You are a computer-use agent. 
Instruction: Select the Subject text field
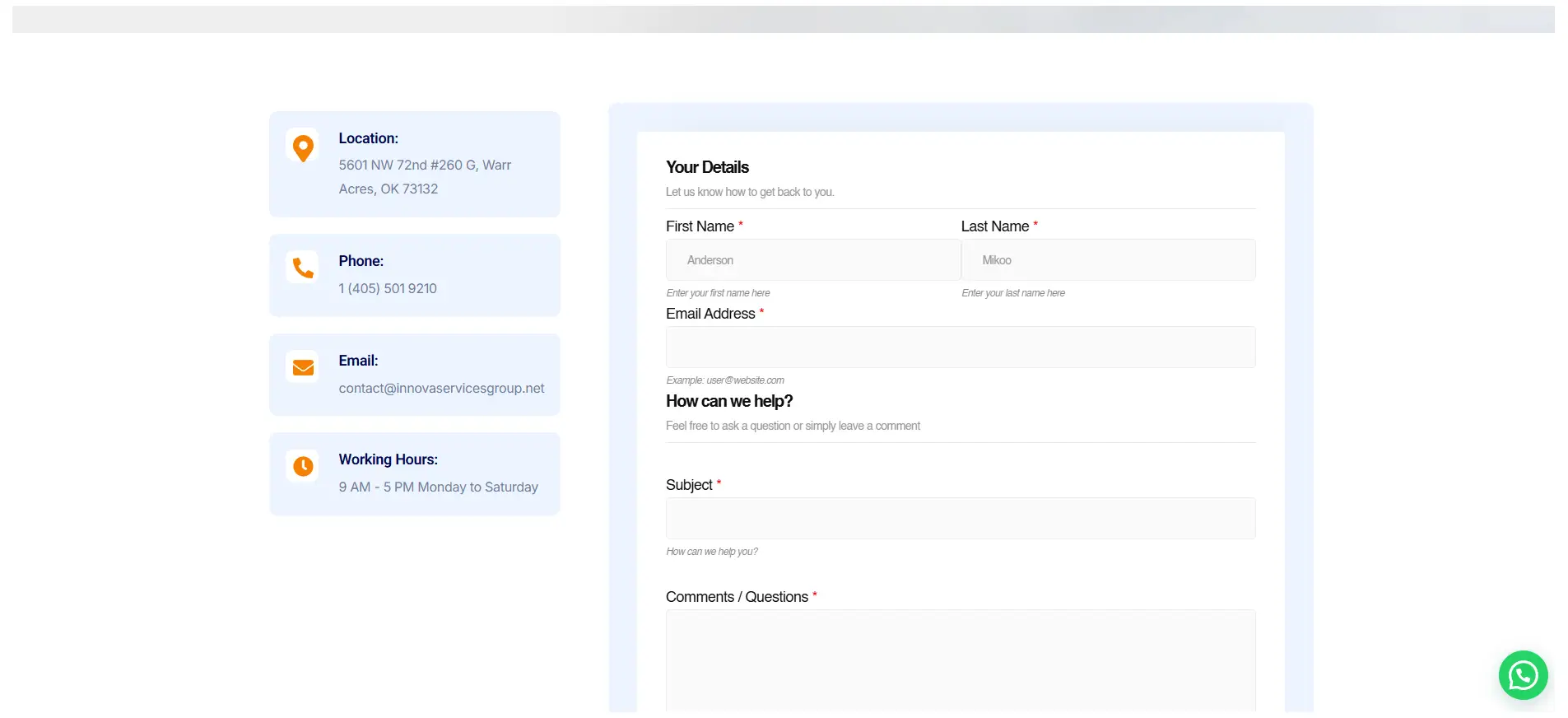960,519
